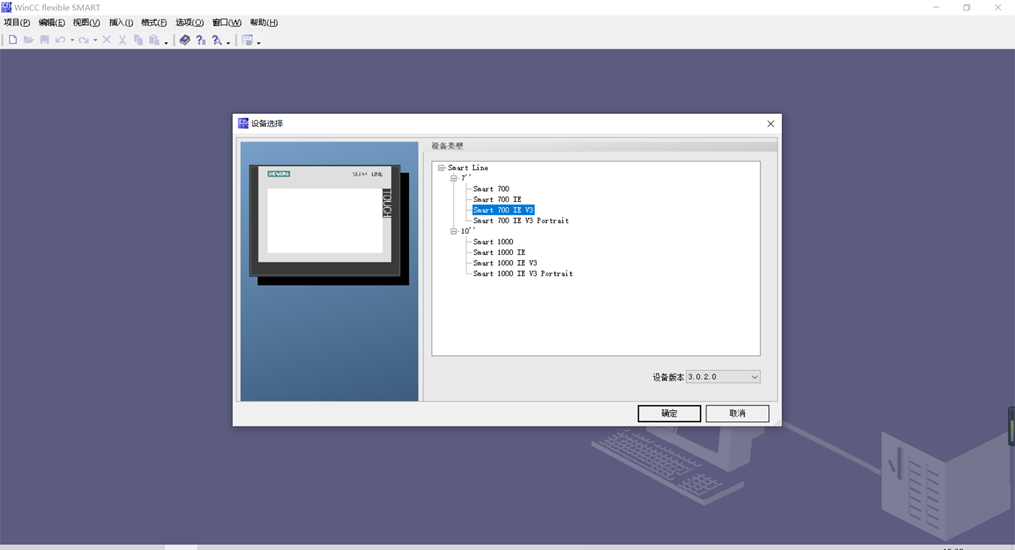Click the Cut scissors icon
The image size is (1015, 550).
(122, 40)
